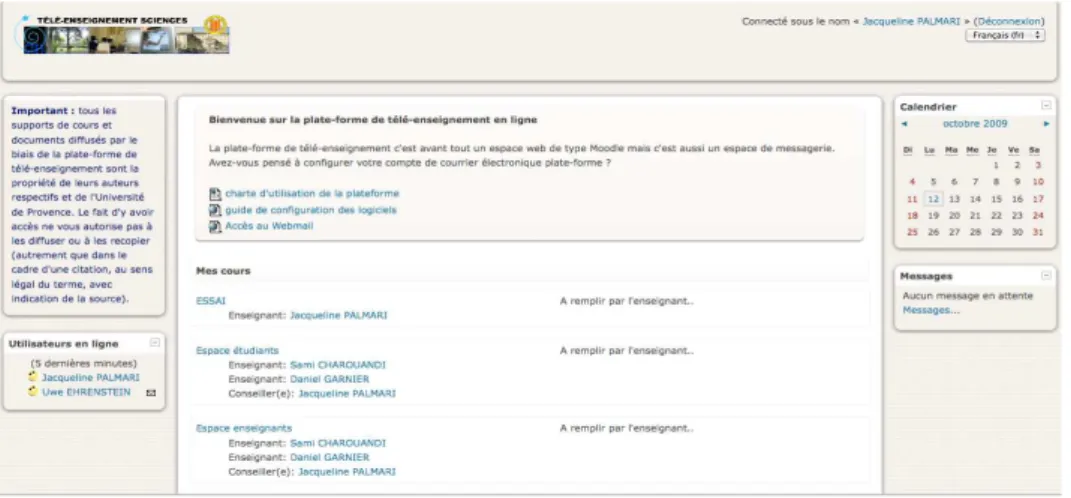Click the (5 dernières minutes) text
Screen dimensions: 1071x498
pyautogui.click(x=83, y=363)
